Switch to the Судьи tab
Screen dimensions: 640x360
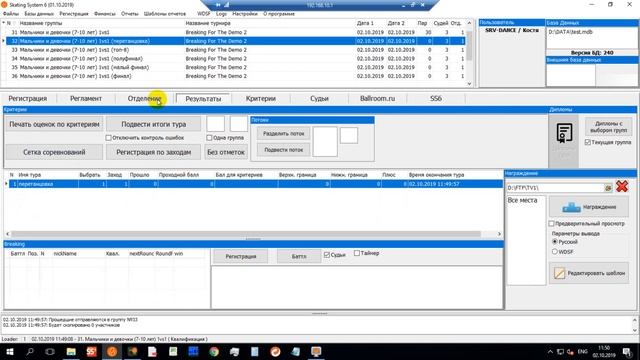319,99
